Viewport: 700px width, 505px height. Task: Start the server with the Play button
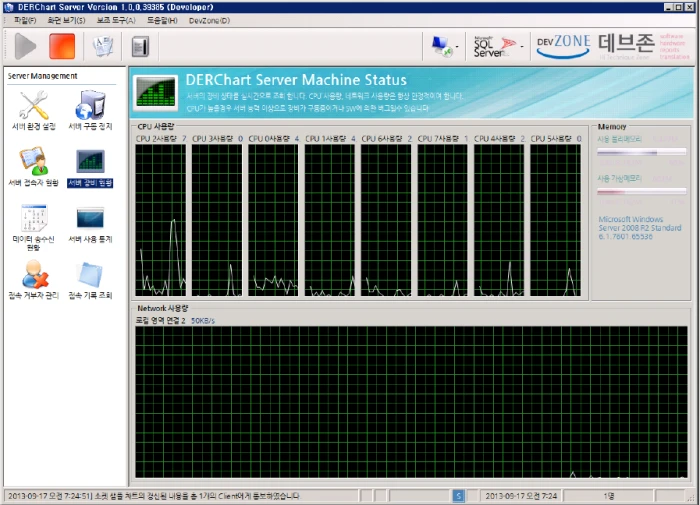25,46
